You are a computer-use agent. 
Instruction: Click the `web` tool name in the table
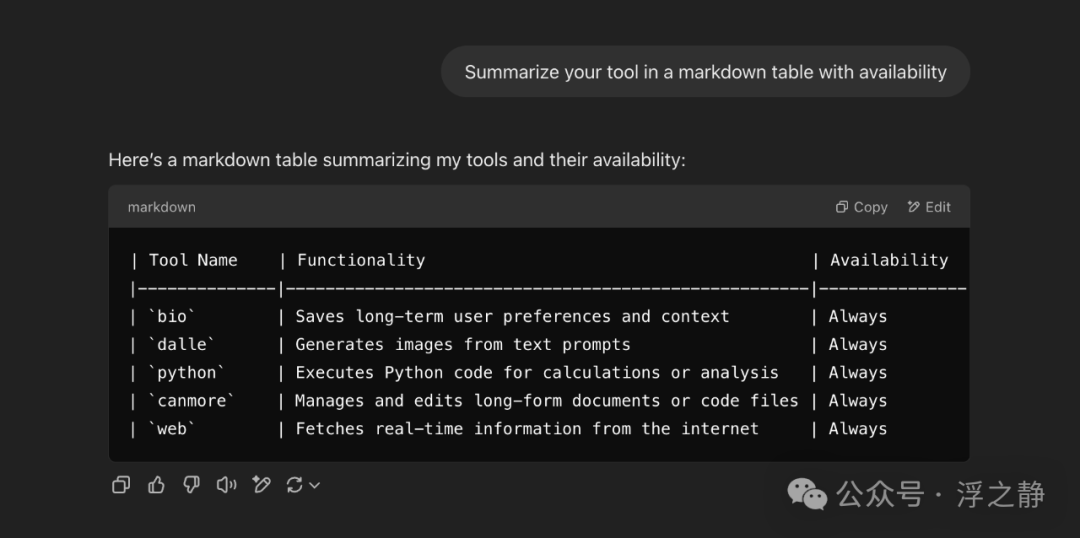pyautogui.click(x=172, y=428)
